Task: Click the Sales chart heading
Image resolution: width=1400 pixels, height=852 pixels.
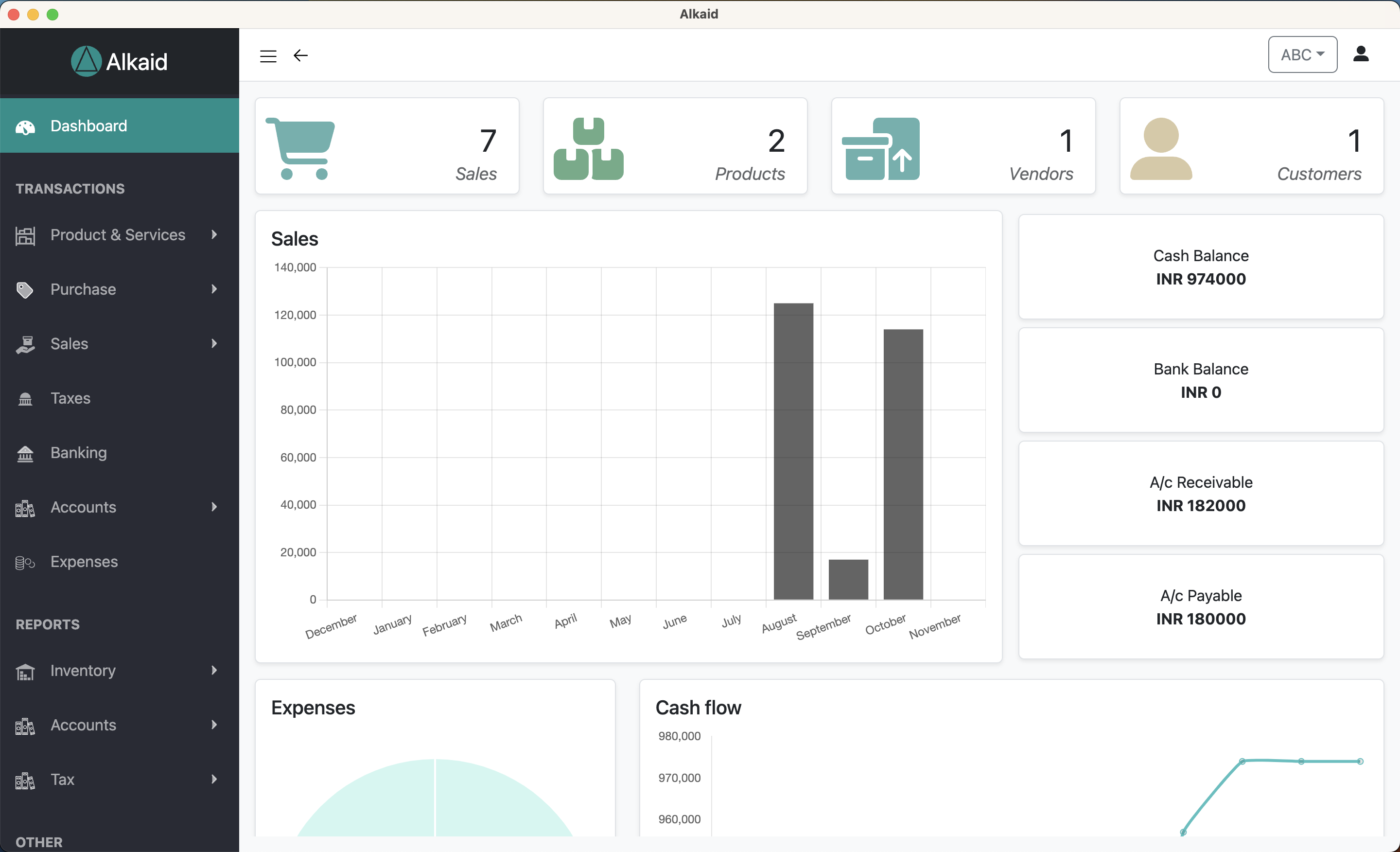Action: pos(294,239)
